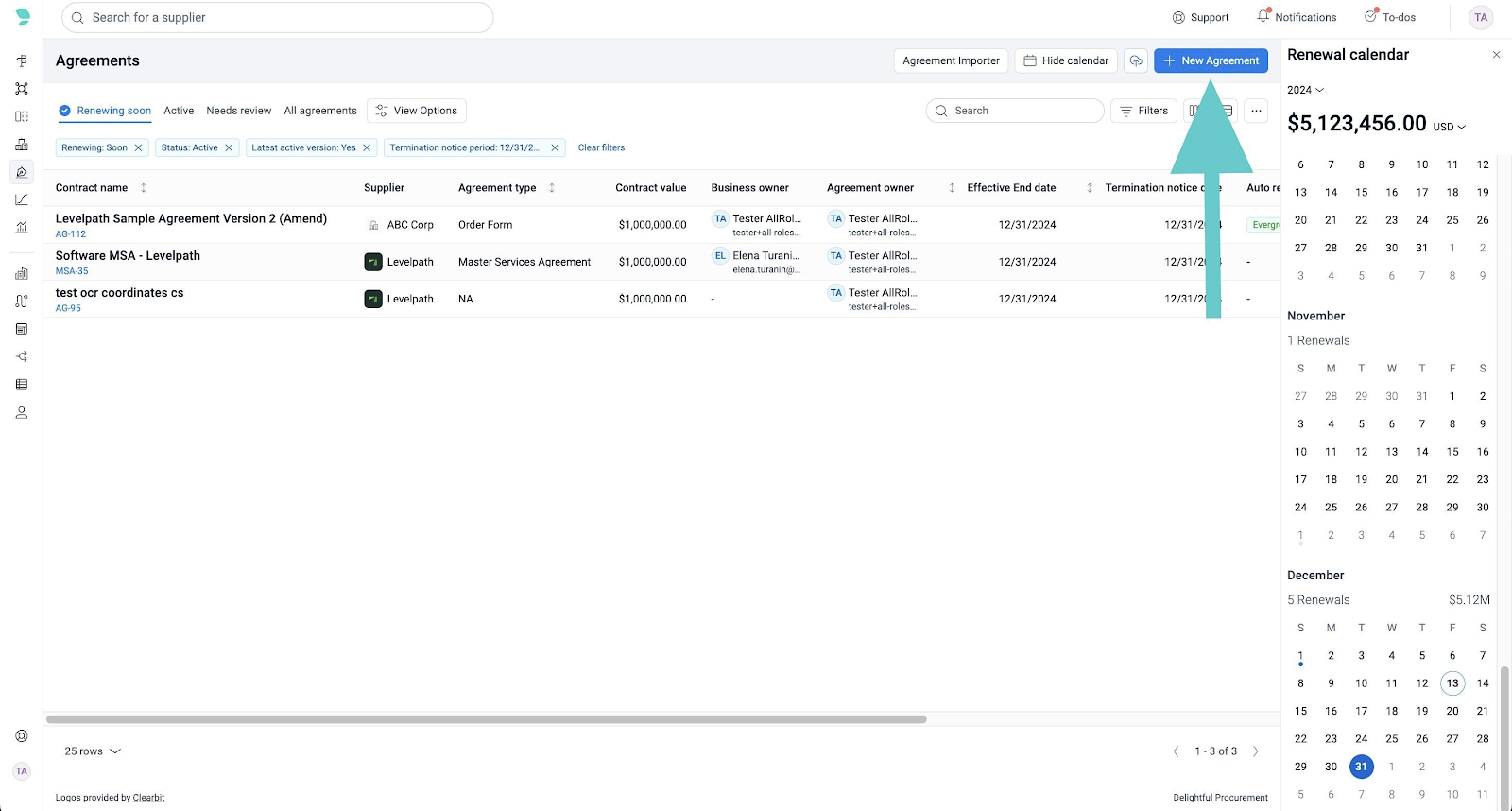The width and height of the screenshot is (1512, 811).
Task: Change the 25 rows page size
Action: (x=93, y=751)
